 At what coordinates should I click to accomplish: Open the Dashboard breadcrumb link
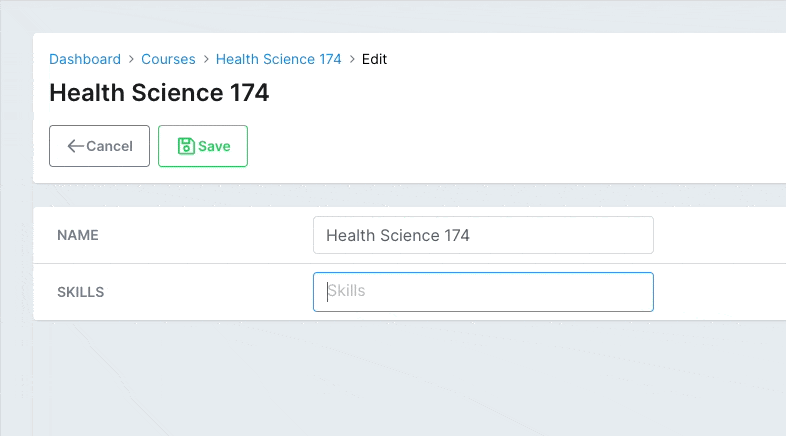point(85,59)
